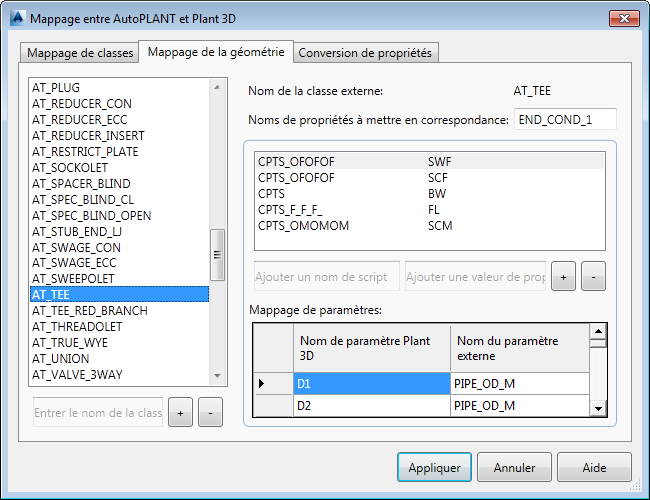Select CPTS_OFOFOF row with SCF value
This screenshot has width=650, height=500.
[429, 177]
